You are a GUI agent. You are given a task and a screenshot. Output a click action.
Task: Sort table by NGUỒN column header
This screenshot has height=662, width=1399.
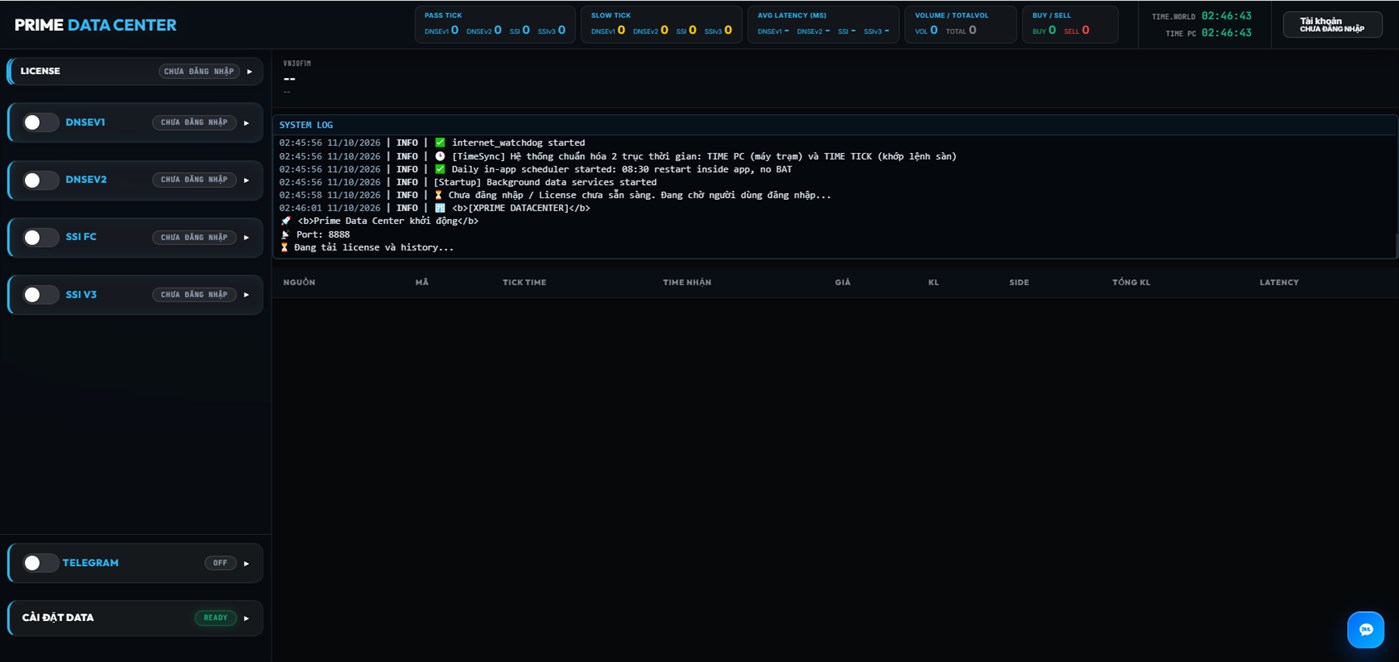coord(299,282)
